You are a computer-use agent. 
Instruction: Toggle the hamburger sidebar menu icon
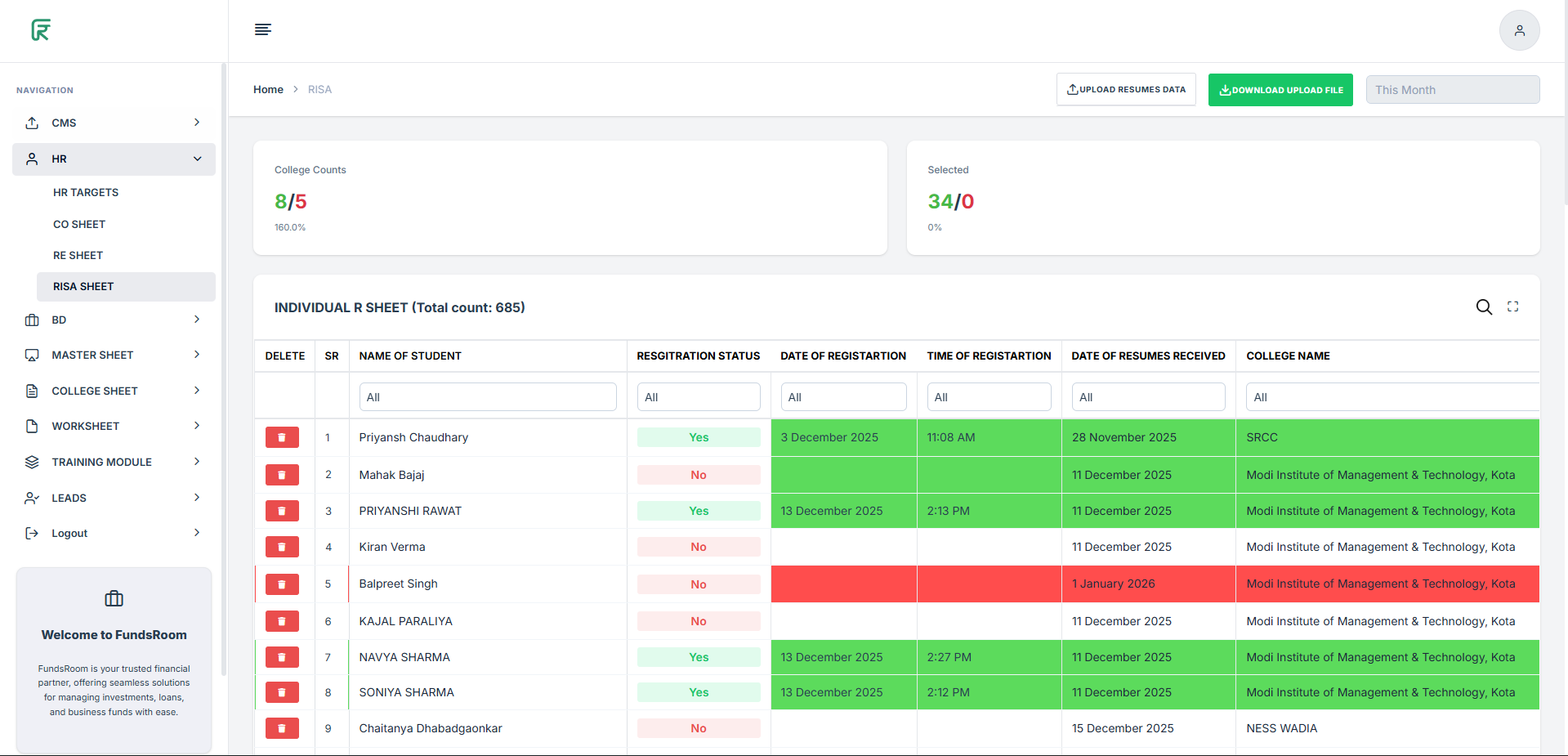click(262, 29)
